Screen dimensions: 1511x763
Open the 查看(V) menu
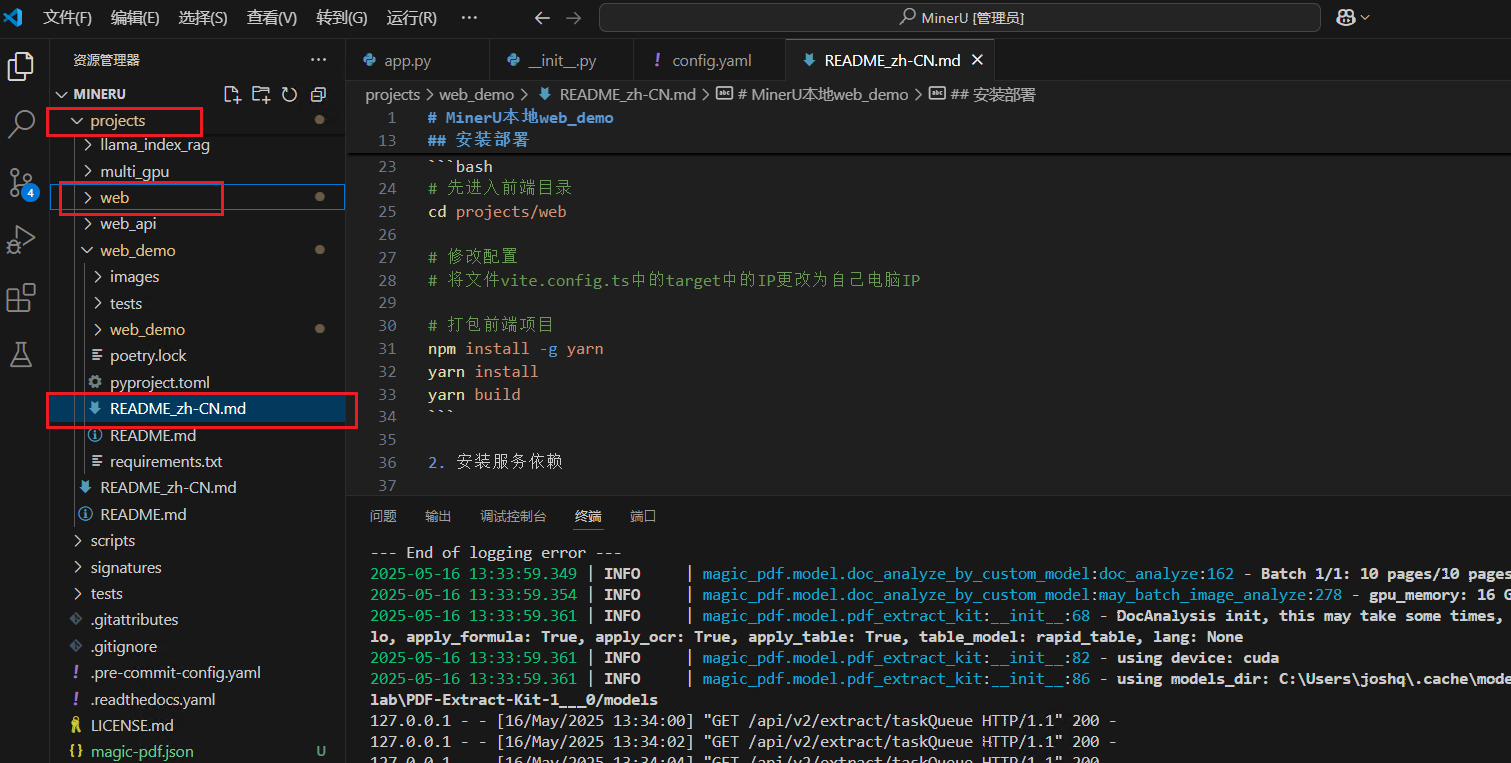click(272, 18)
